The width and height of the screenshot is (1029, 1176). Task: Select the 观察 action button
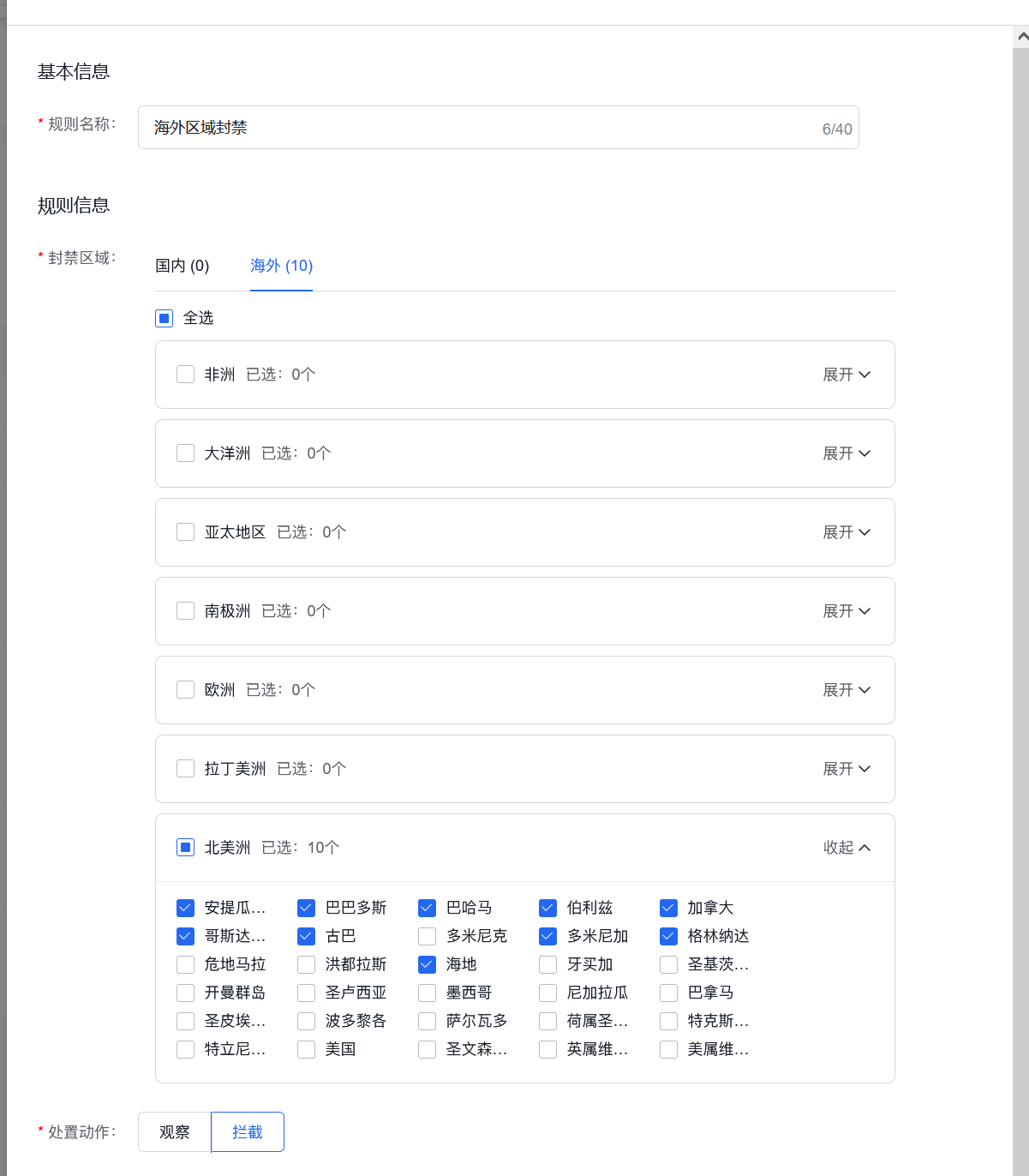pos(173,1131)
